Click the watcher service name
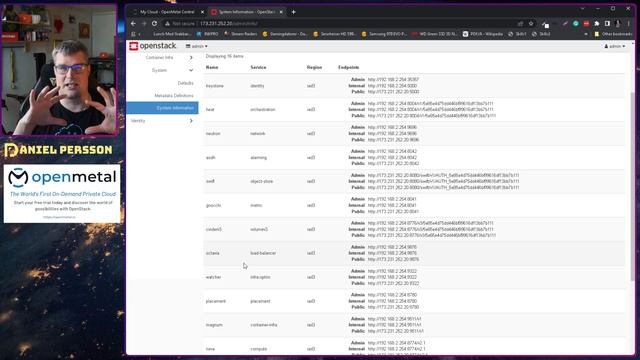Viewport: 640px width, 360px height. click(x=213, y=277)
